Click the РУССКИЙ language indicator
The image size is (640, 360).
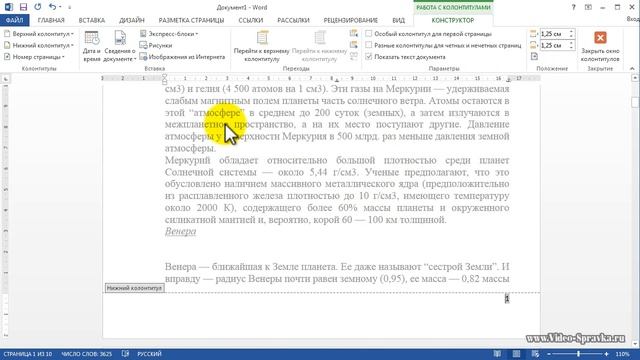click(x=149, y=354)
